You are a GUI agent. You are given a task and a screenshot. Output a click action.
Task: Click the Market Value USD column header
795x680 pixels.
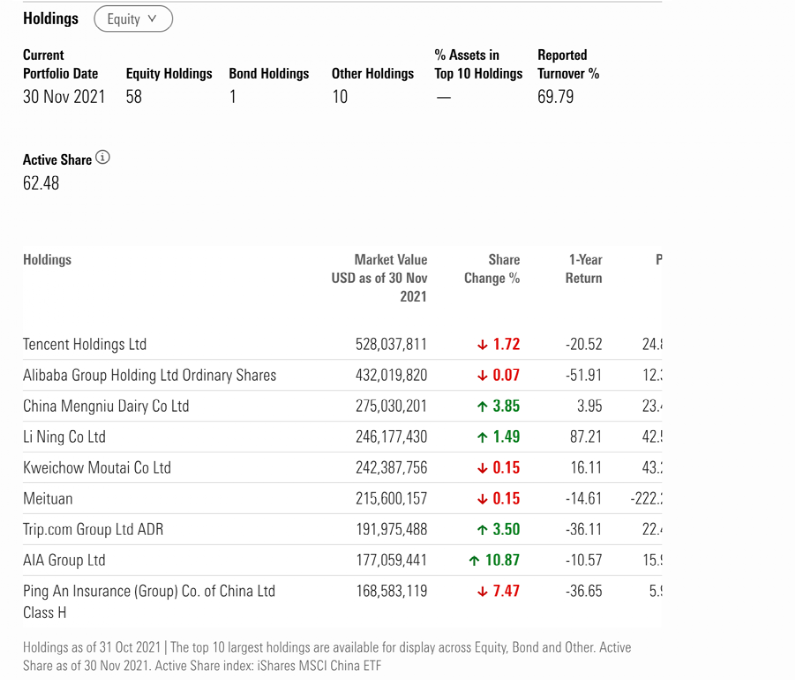pos(379,278)
